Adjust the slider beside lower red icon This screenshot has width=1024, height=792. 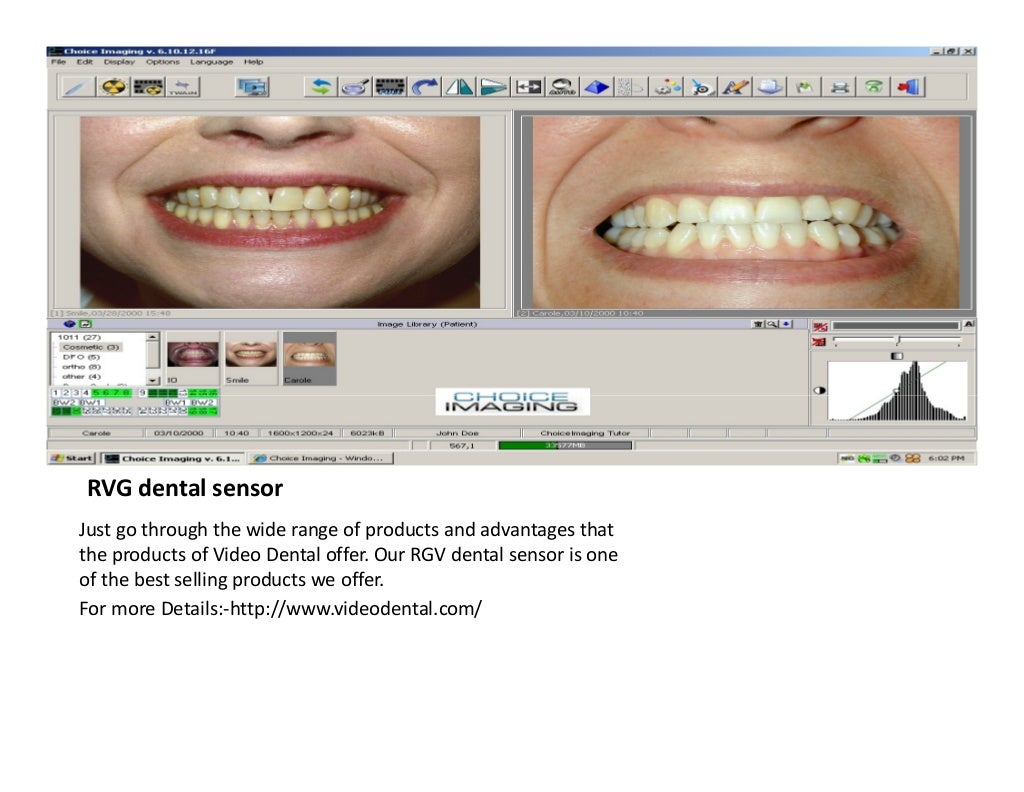[x=897, y=340]
